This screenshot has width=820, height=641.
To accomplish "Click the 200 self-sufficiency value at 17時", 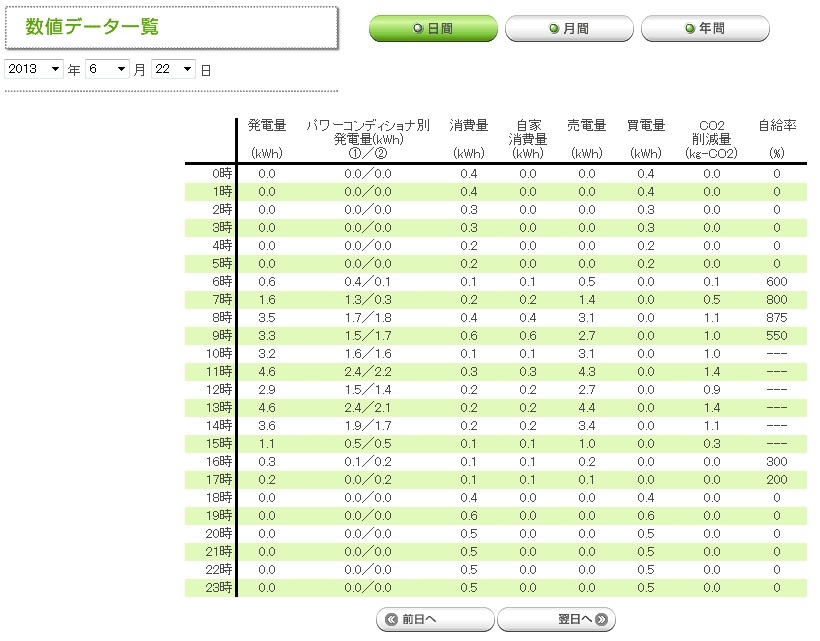I will click(777, 479).
